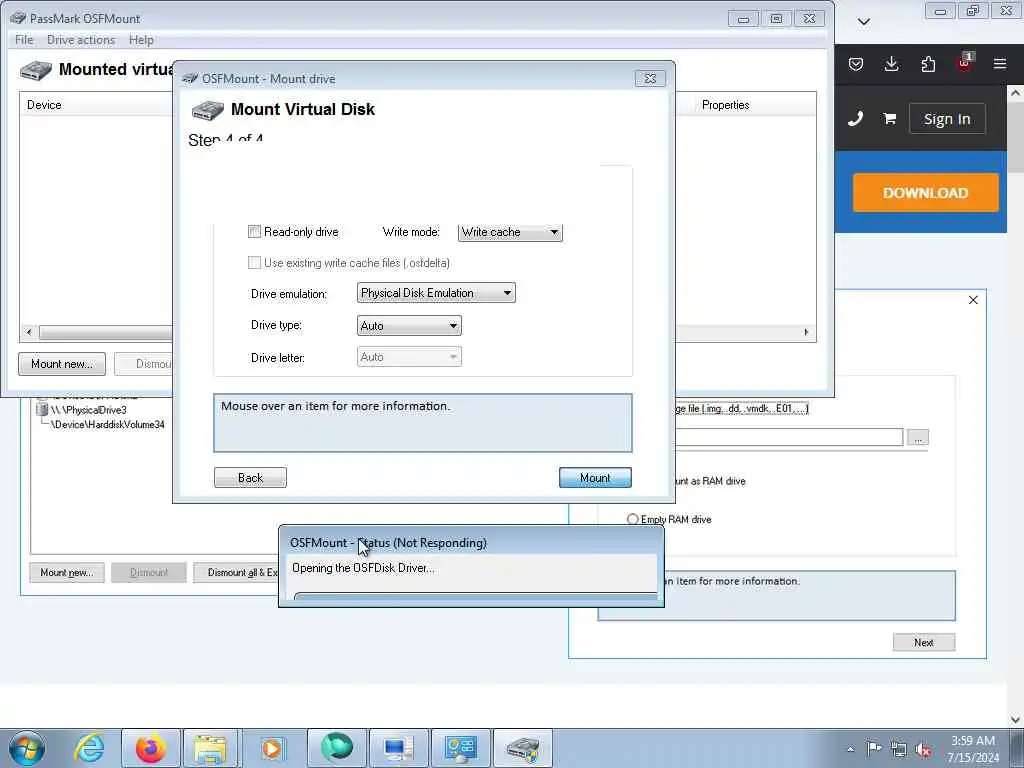The height and width of the screenshot is (768, 1024).
Task: Tick Use existing write cache files checkbox
Action: click(x=254, y=263)
